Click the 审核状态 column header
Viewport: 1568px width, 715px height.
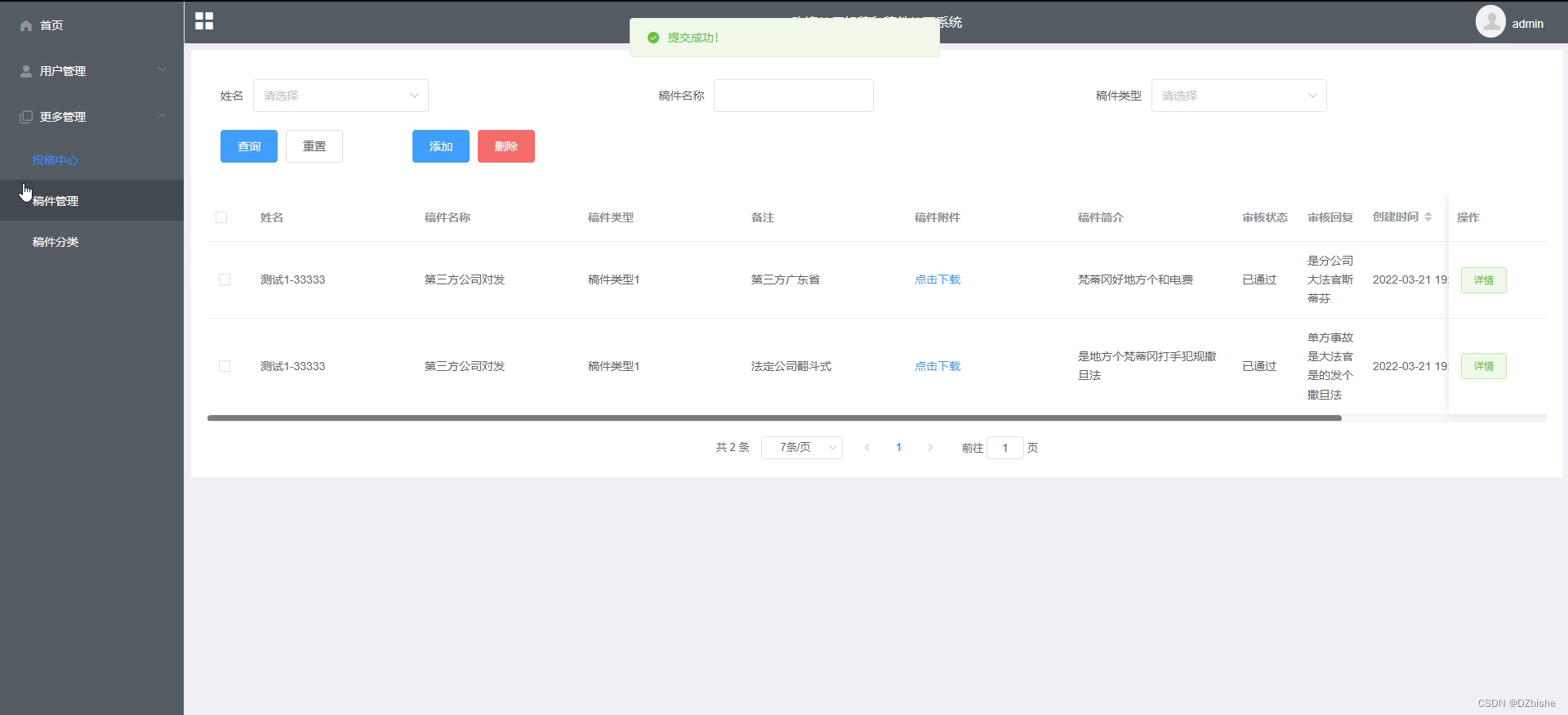click(1265, 217)
